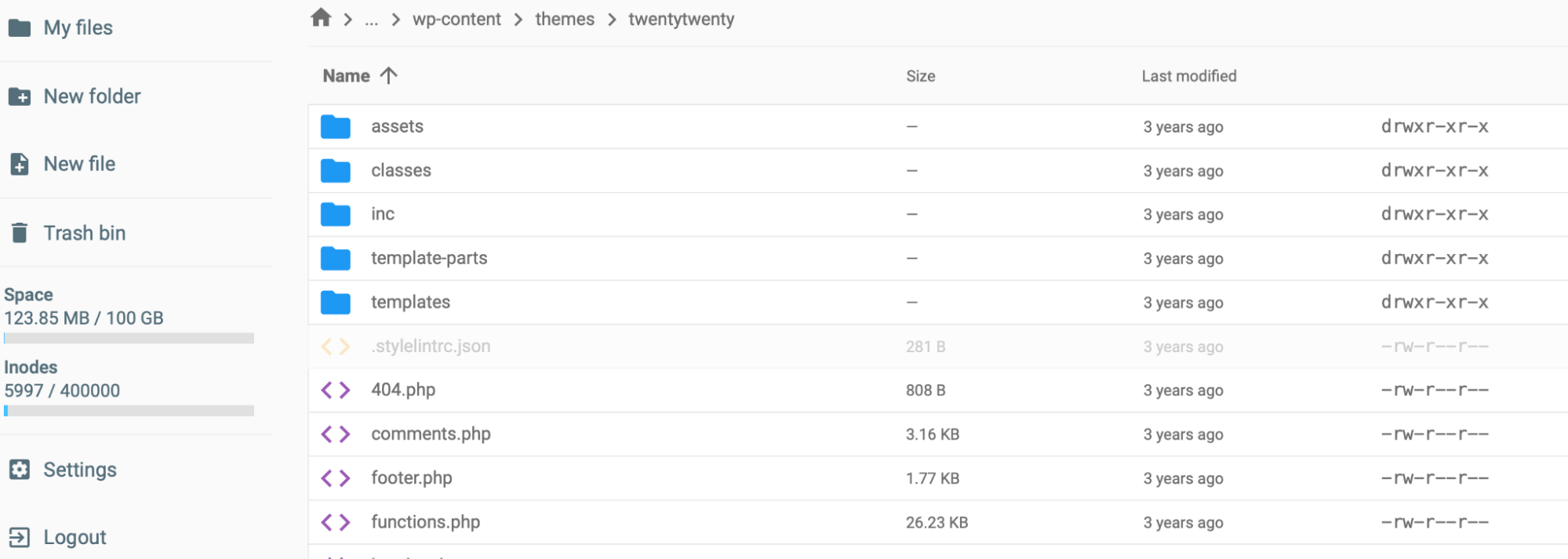The width and height of the screenshot is (1568, 559).
Task: Click the Logout icon
Action: (20, 537)
